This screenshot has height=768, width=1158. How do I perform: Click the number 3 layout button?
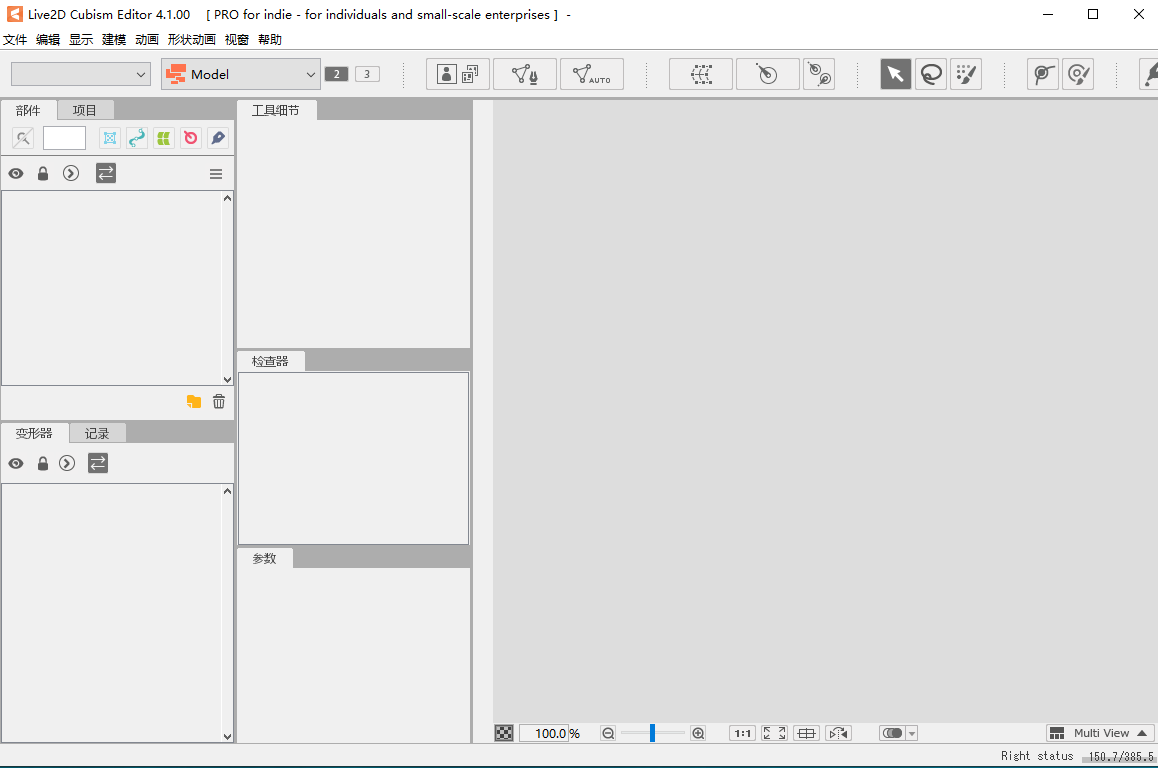[367, 74]
